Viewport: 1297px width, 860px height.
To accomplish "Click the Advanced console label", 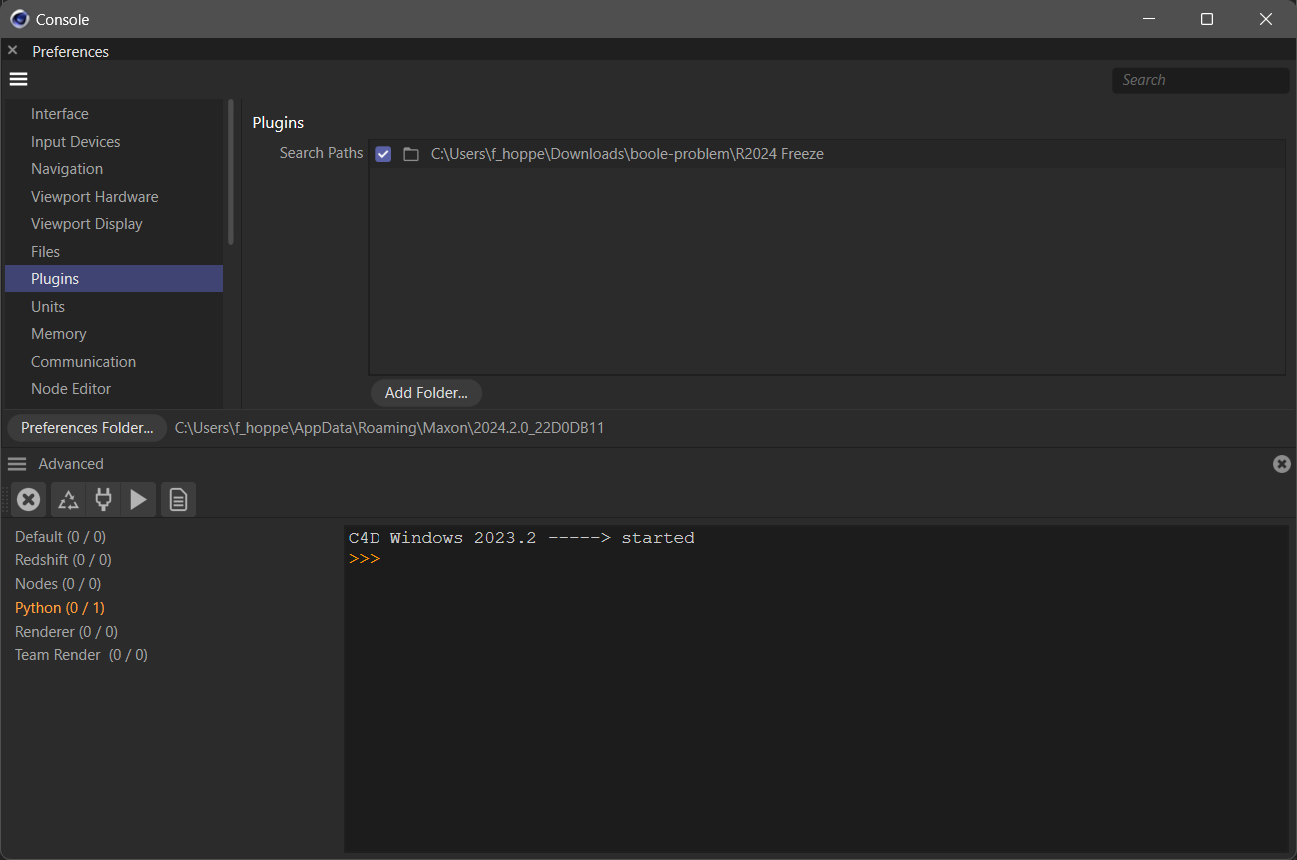I will pyautogui.click(x=71, y=464).
